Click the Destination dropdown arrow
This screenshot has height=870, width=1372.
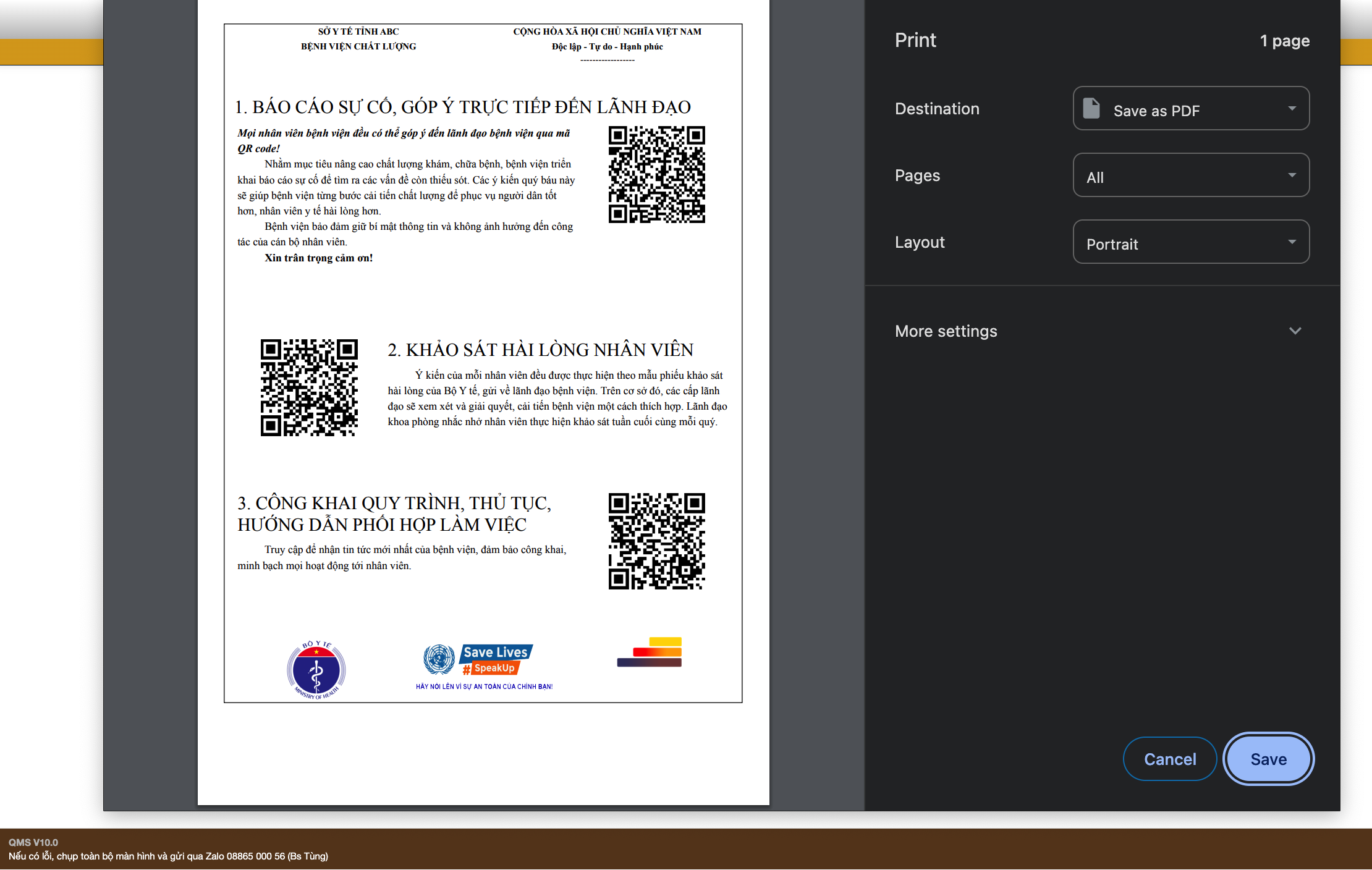1292,109
